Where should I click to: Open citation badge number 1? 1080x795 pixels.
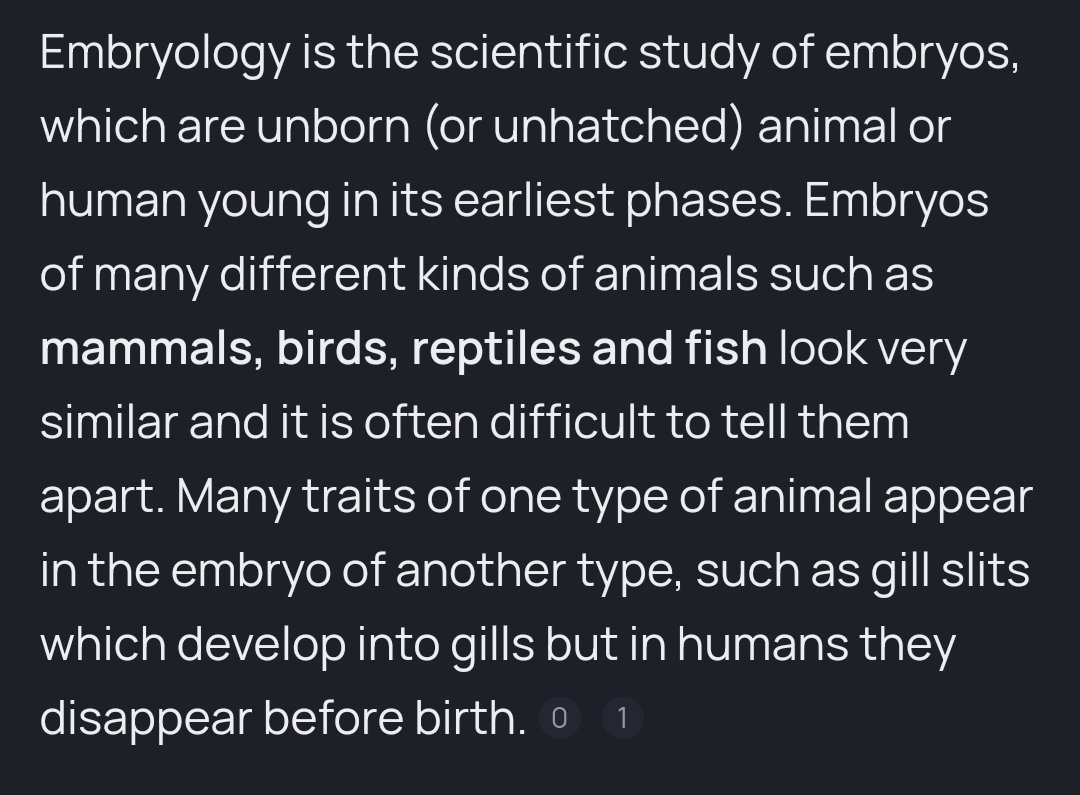pyautogui.click(x=623, y=718)
